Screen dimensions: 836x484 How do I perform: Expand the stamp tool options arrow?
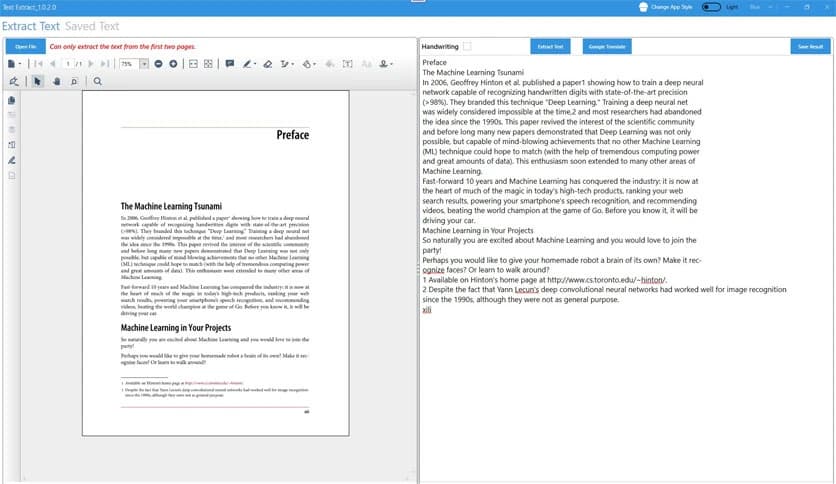[391, 64]
